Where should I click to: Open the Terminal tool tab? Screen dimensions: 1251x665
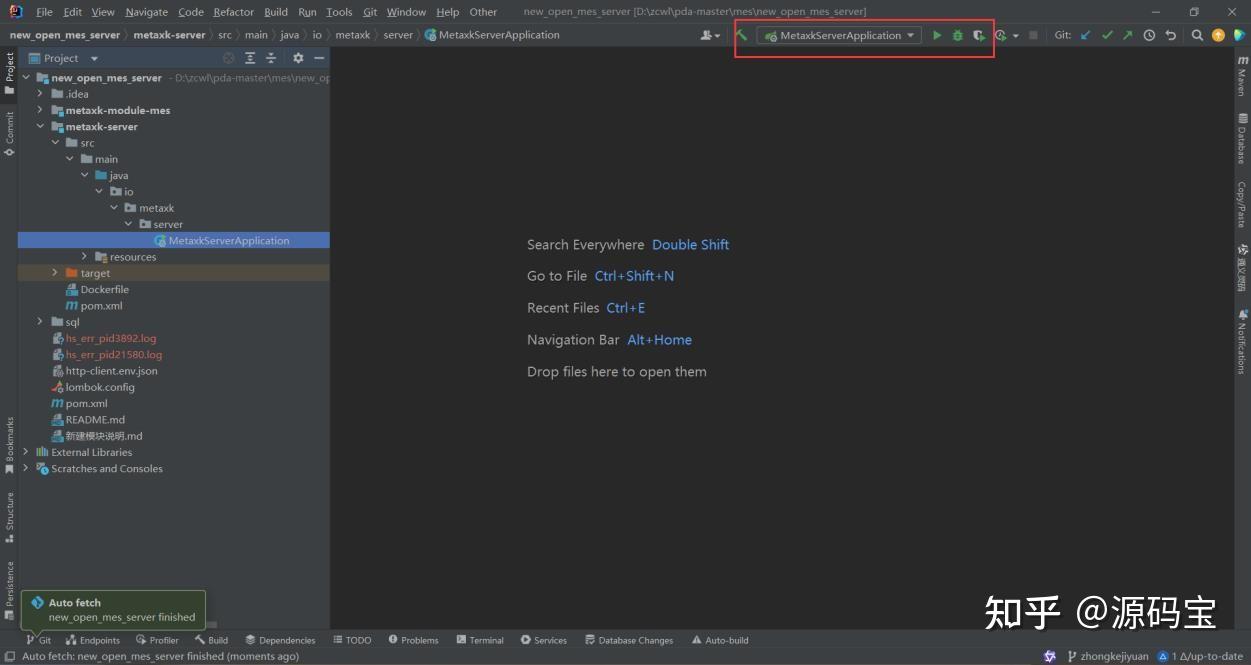[480, 640]
